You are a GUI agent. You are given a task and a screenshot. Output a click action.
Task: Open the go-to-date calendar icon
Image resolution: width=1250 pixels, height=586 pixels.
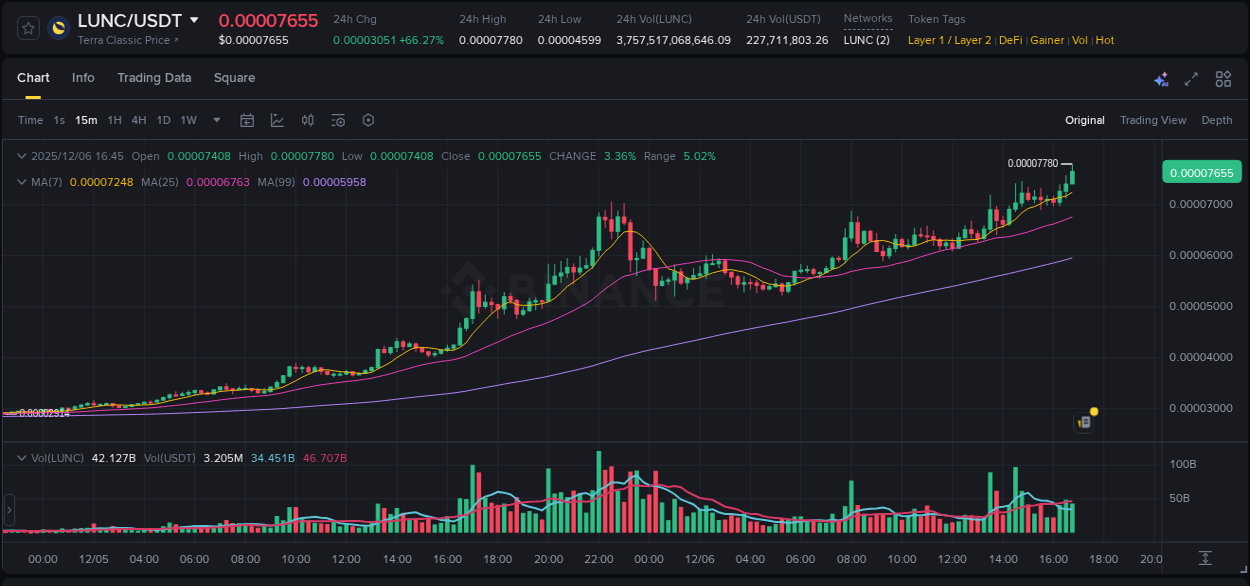click(247, 120)
